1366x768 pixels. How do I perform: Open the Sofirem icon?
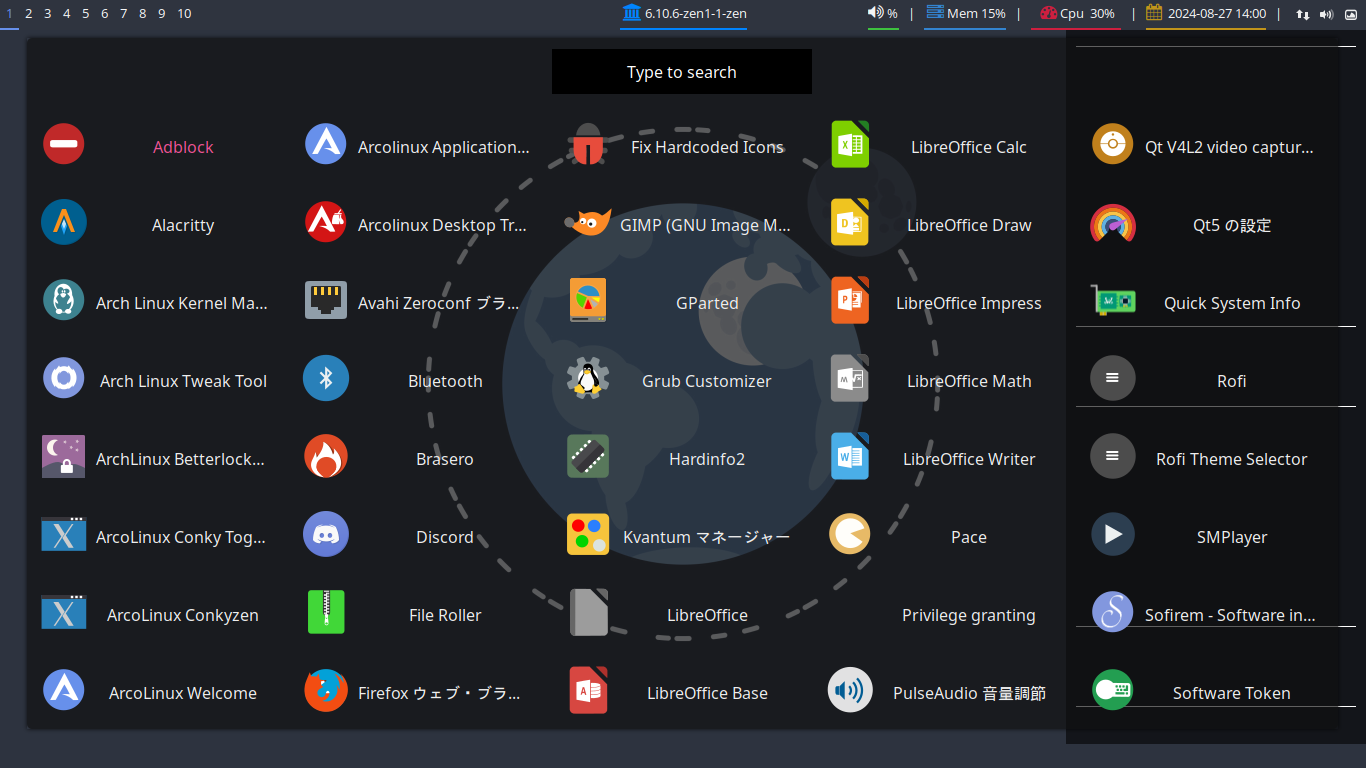(x=1112, y=612)
